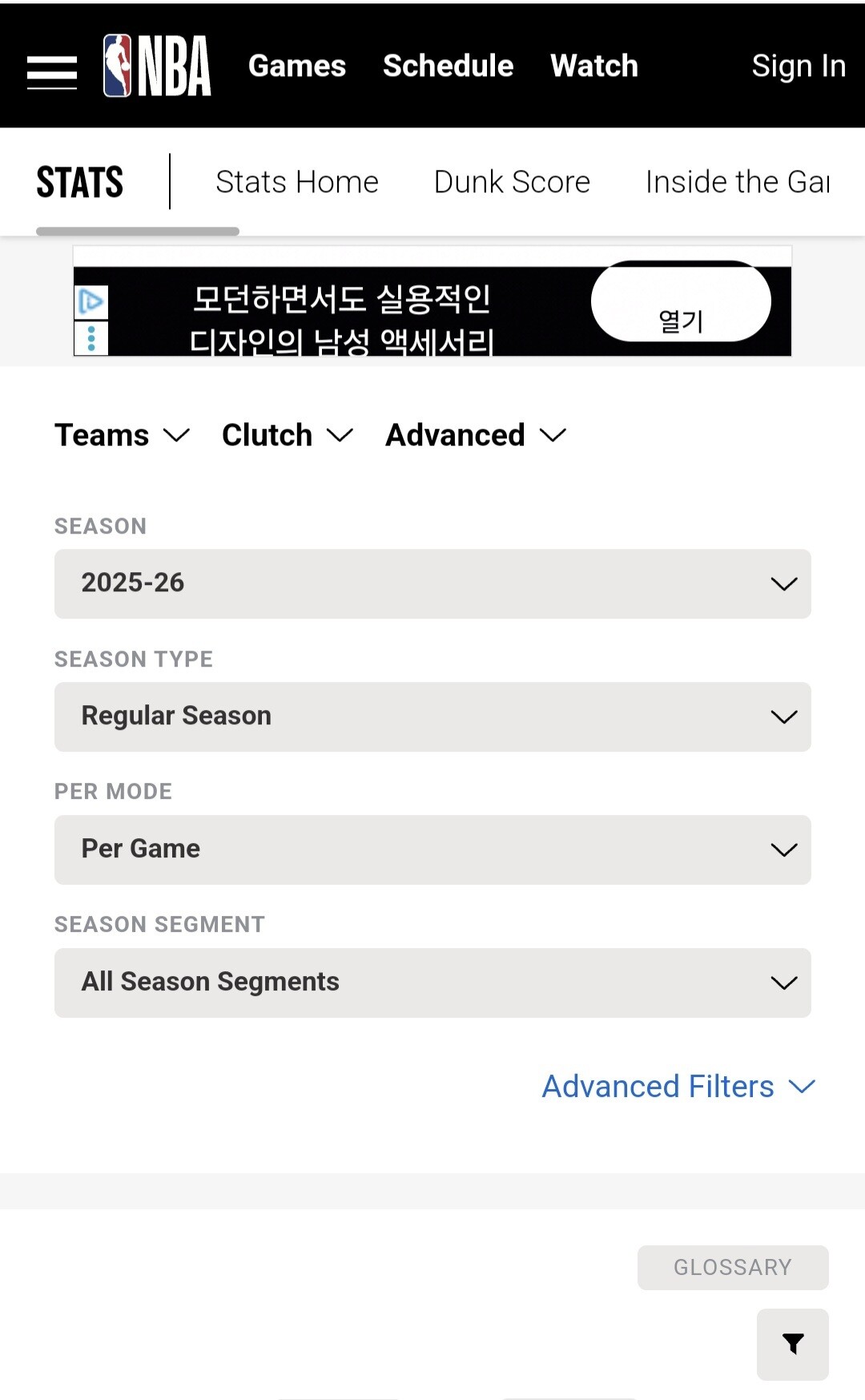Expand the Teams dropdown
The height and width of the screenshot is (1400, 865).
coord(122,435)
